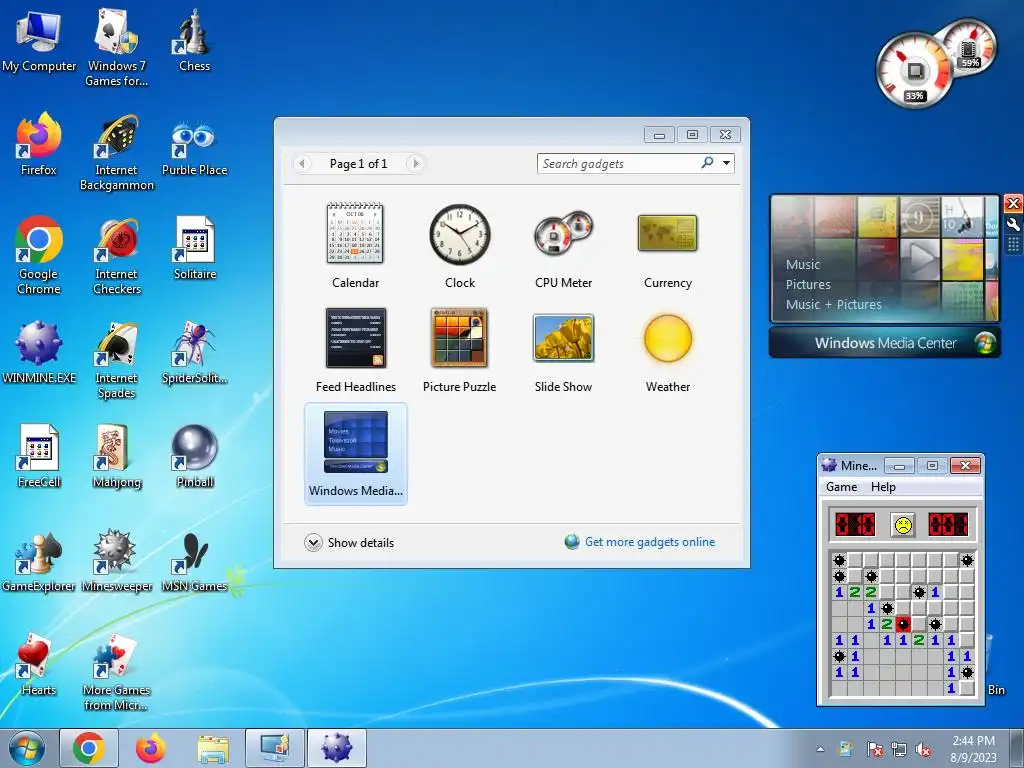Viewport: 1024px width, 768px height.
Task: Click the Windows Media Center banner
Action: click(x=885, y=343)
